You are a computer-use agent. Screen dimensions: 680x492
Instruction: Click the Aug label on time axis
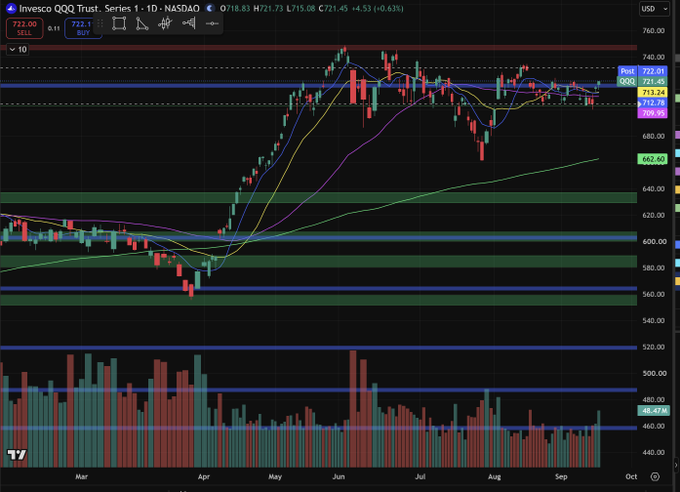[494, 476]
